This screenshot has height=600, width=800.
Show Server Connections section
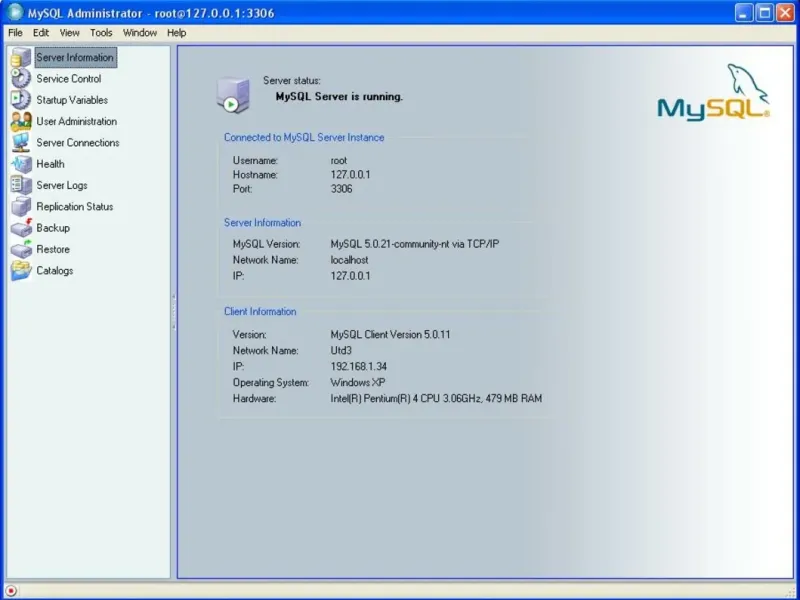tap(78, 143)
